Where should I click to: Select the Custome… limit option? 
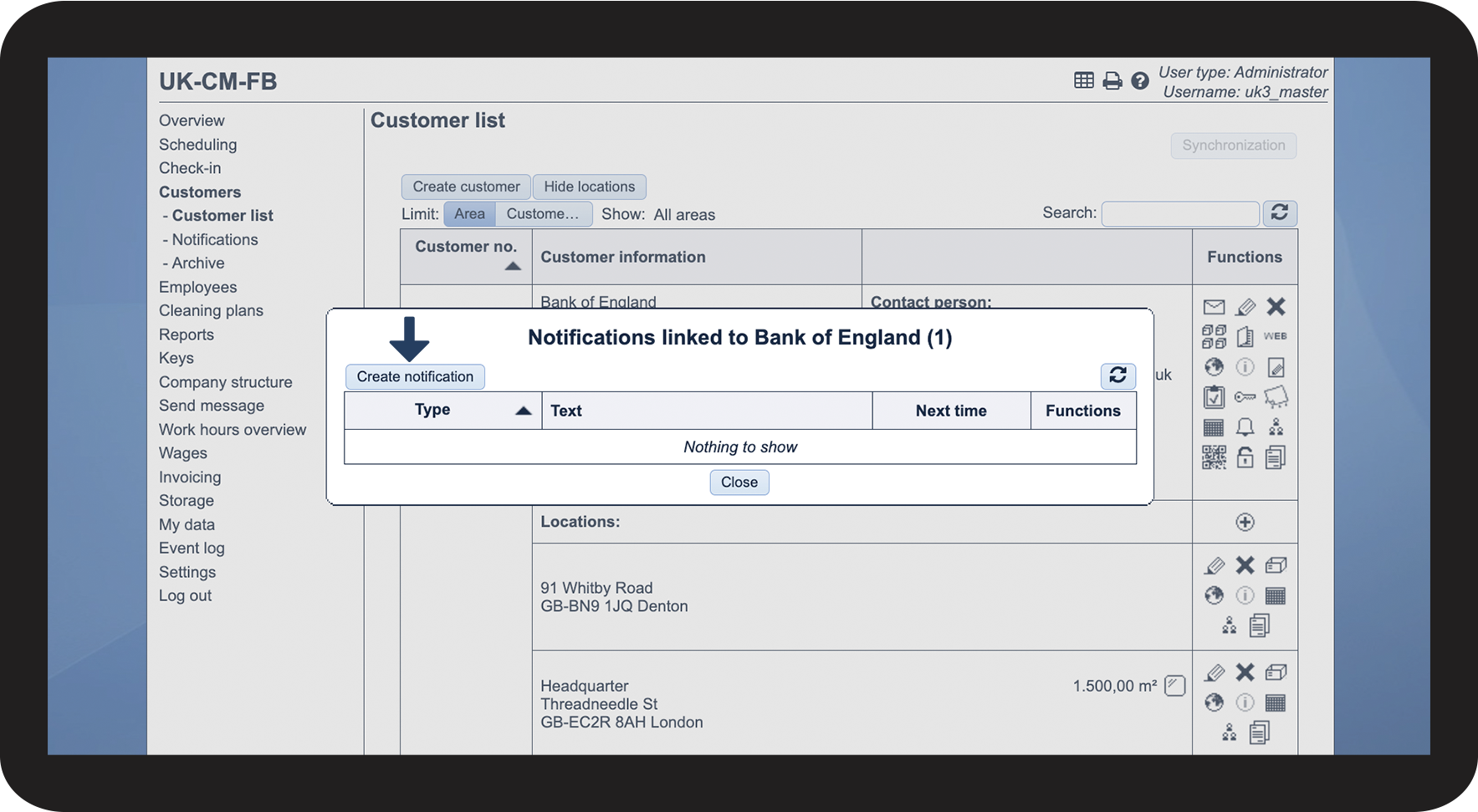click(x=543, y=214)
